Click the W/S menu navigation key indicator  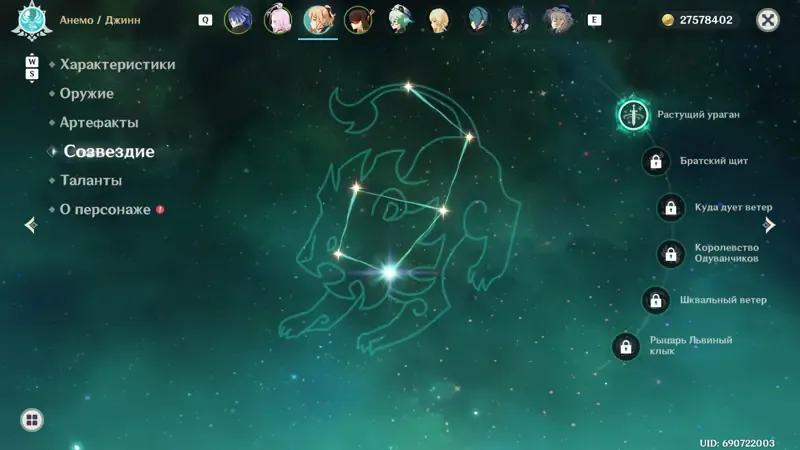32,68
